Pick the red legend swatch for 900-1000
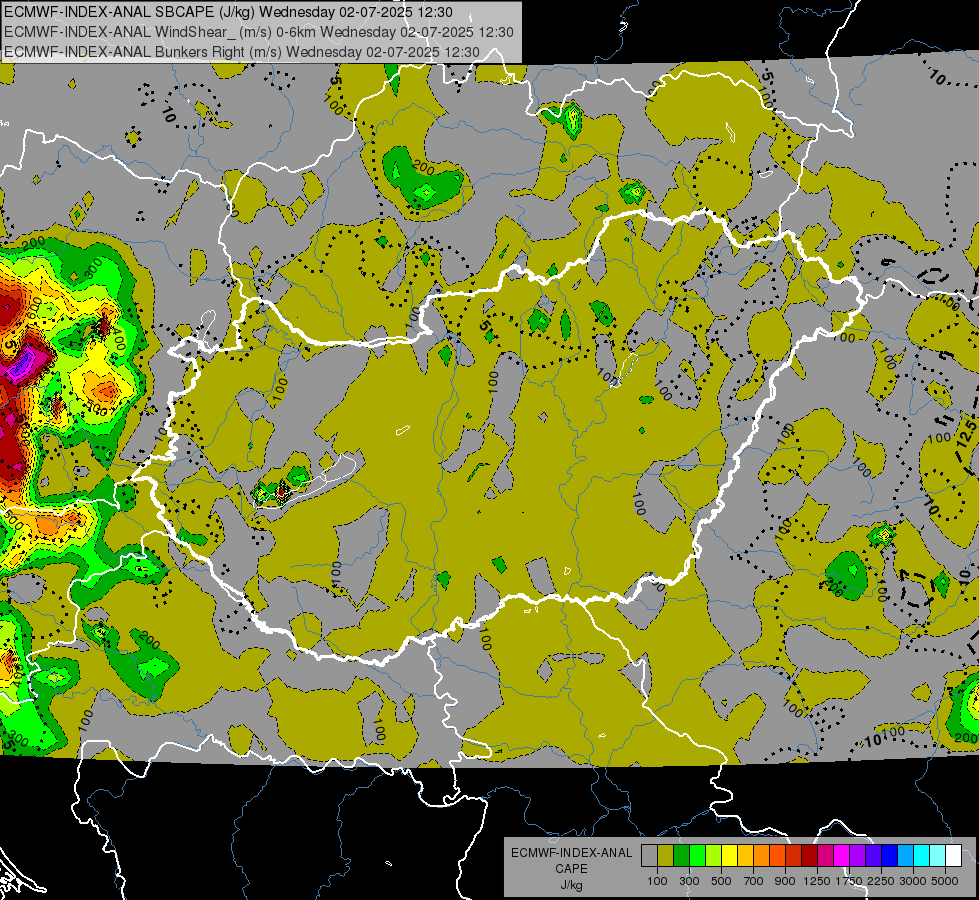This screenshot has width=979, height=900. [x=794, y=855]
